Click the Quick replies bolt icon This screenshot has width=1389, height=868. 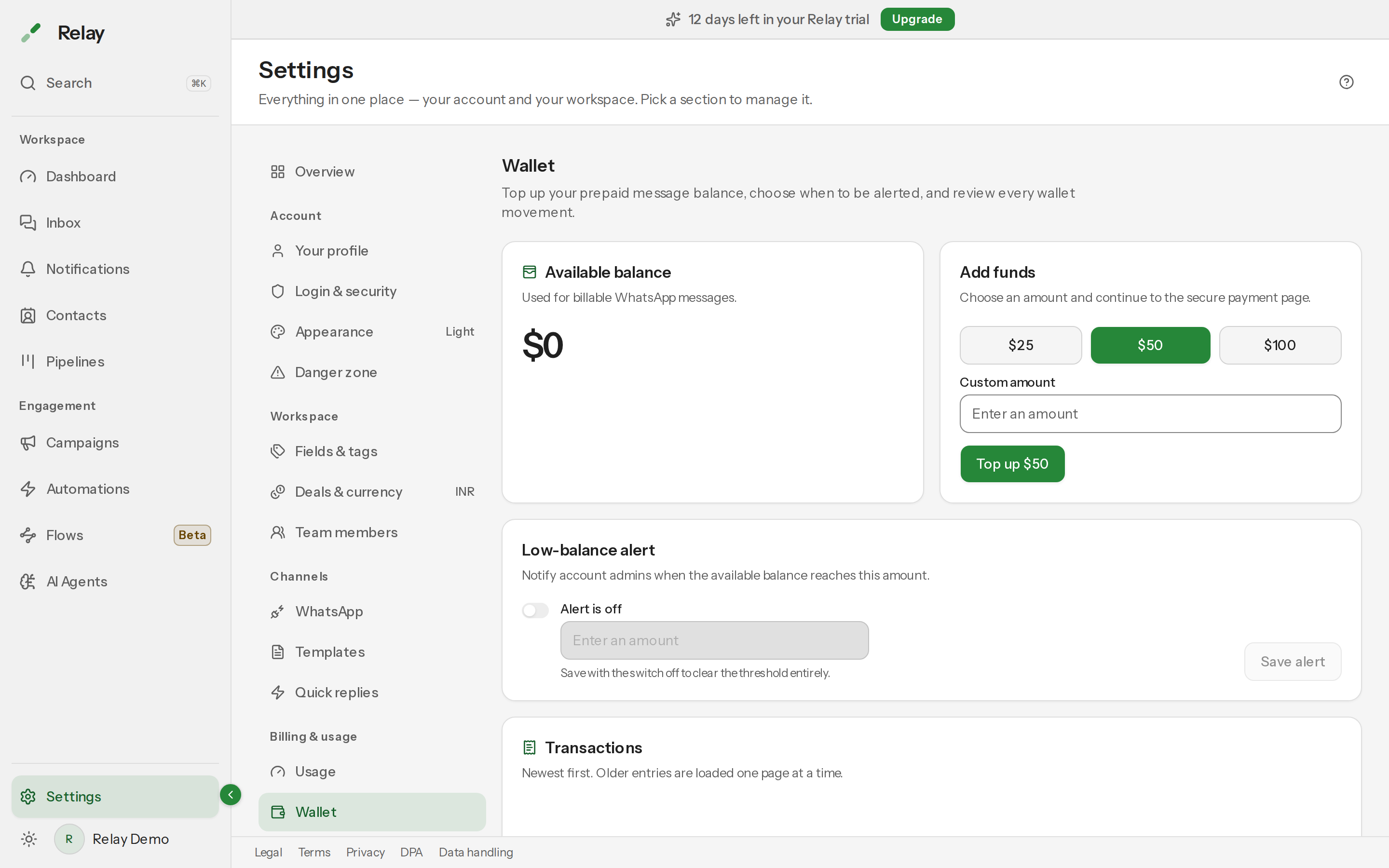[x=278, y=692]
